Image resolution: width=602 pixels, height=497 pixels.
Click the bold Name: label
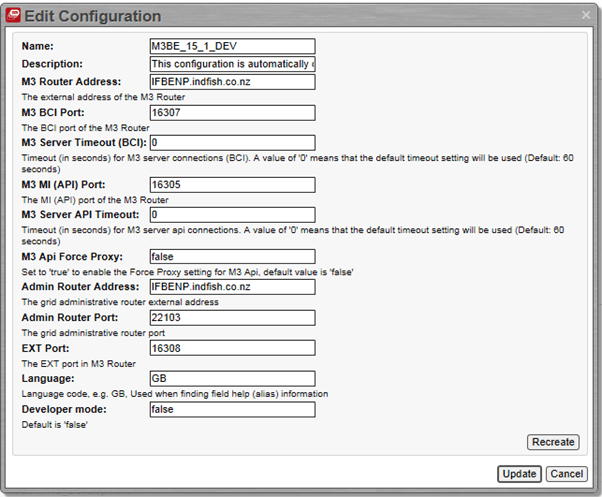click(x=39, y=46)
